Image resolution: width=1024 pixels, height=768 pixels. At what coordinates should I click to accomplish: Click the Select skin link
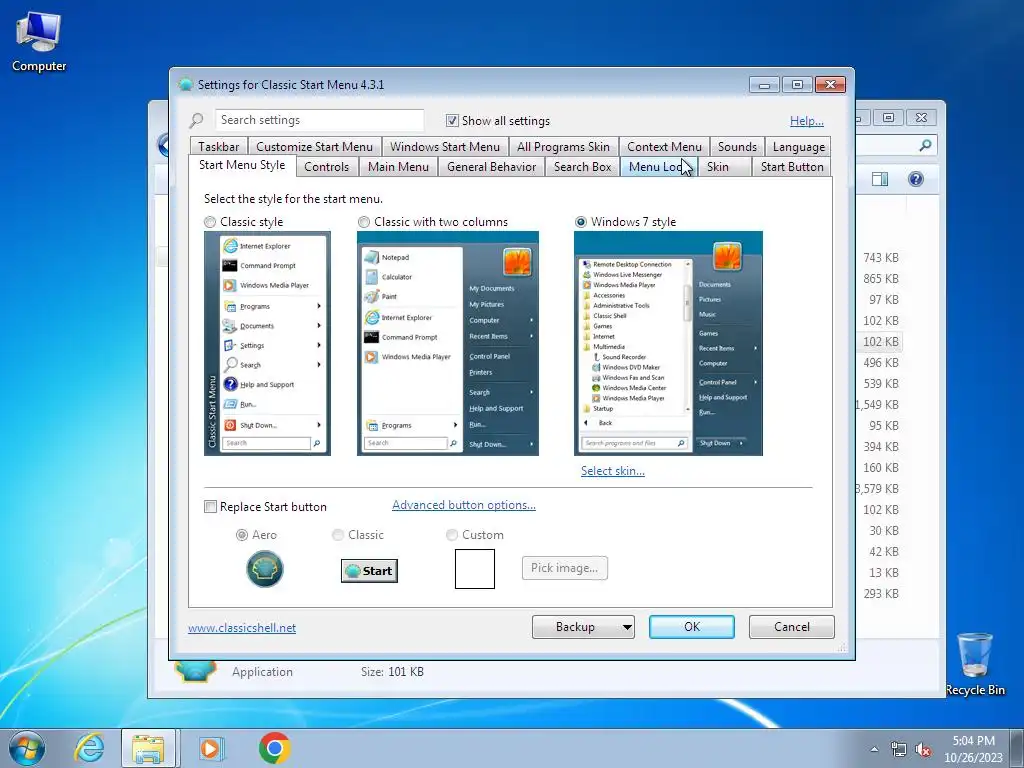pyautogui.click(x=613, y=471)
